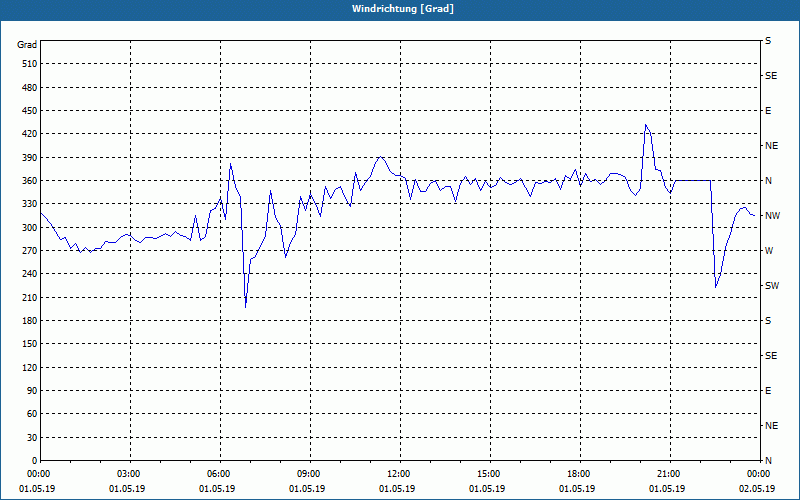Select the 360 axis value
Screen dimensions: 800x500
pos(30,181)
